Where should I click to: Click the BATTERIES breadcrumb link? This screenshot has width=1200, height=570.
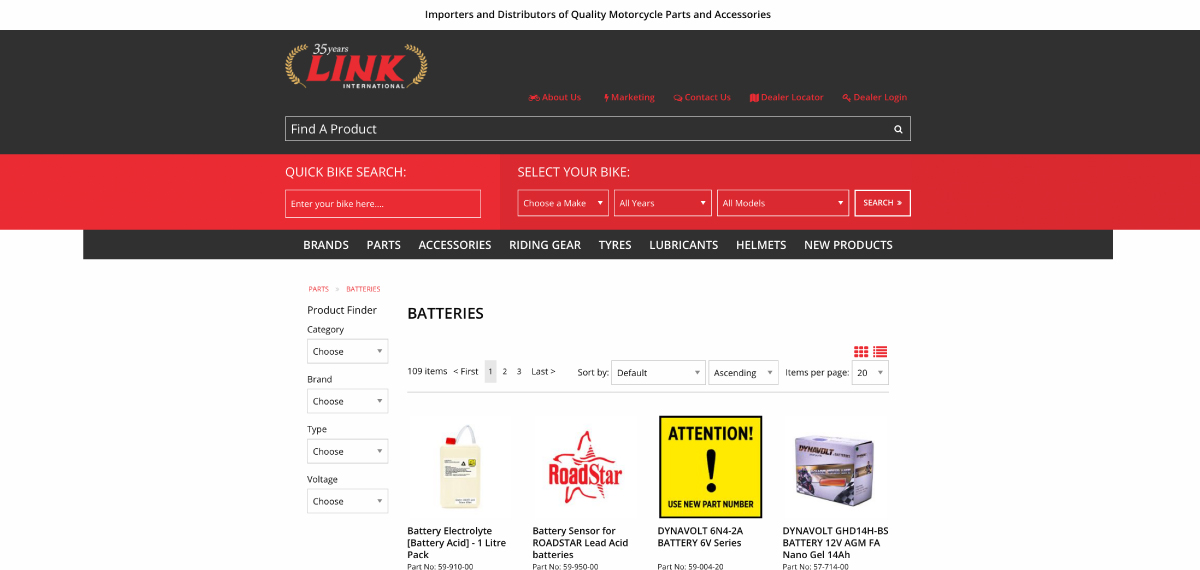363,289
